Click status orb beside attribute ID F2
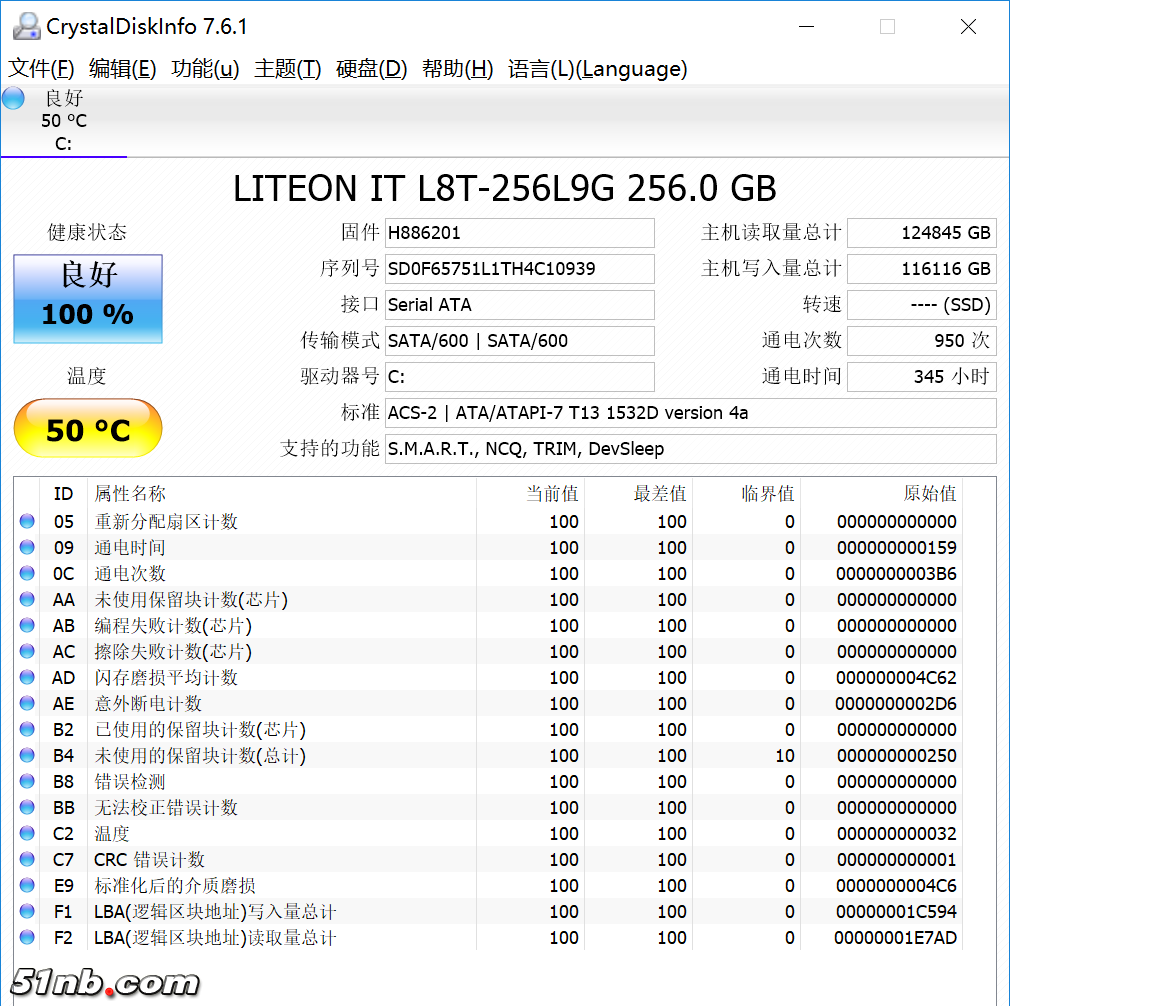The height and width of the screenshot is (1006, 1152). [27, 937]
